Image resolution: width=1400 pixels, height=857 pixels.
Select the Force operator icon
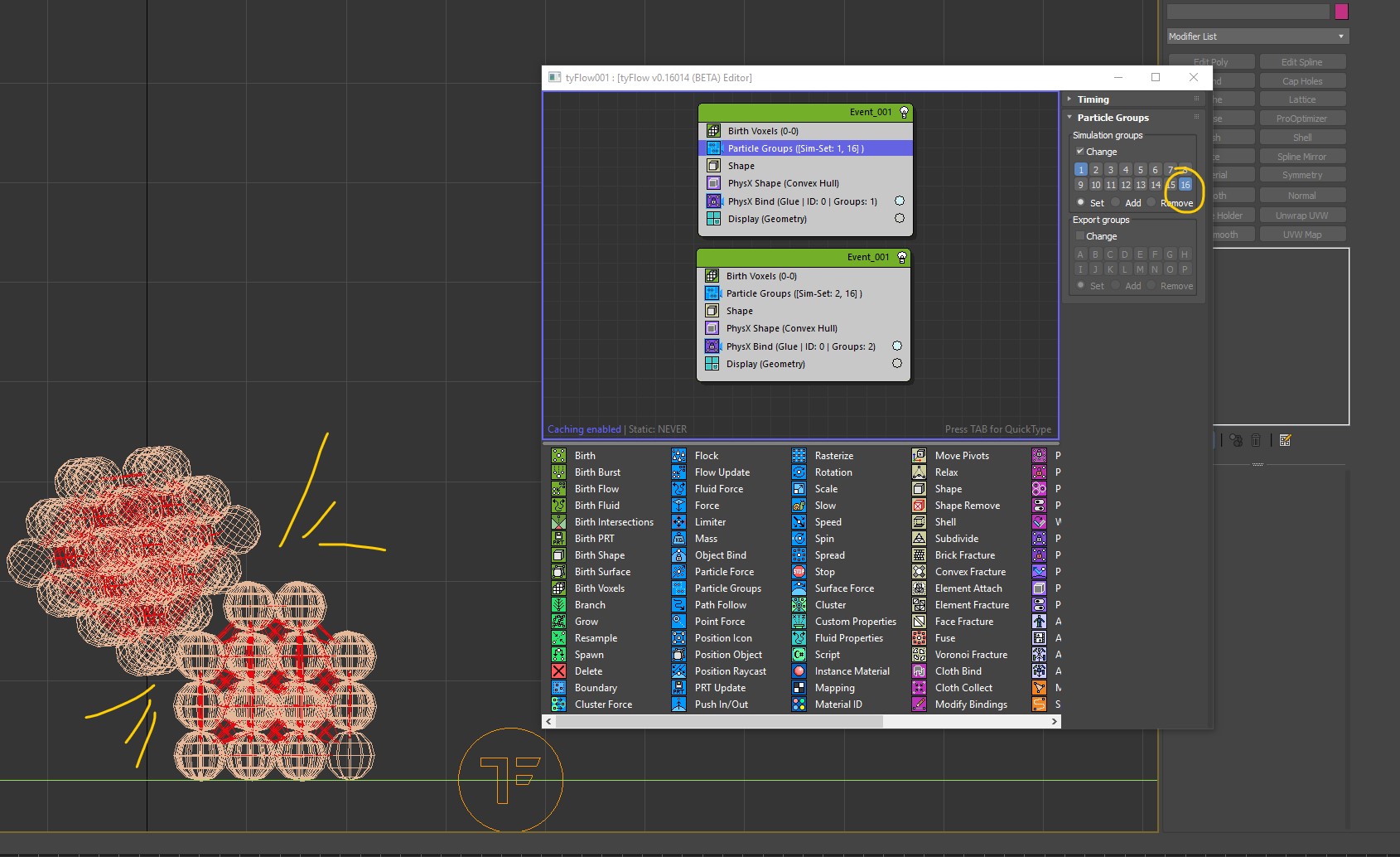point(679,506)
